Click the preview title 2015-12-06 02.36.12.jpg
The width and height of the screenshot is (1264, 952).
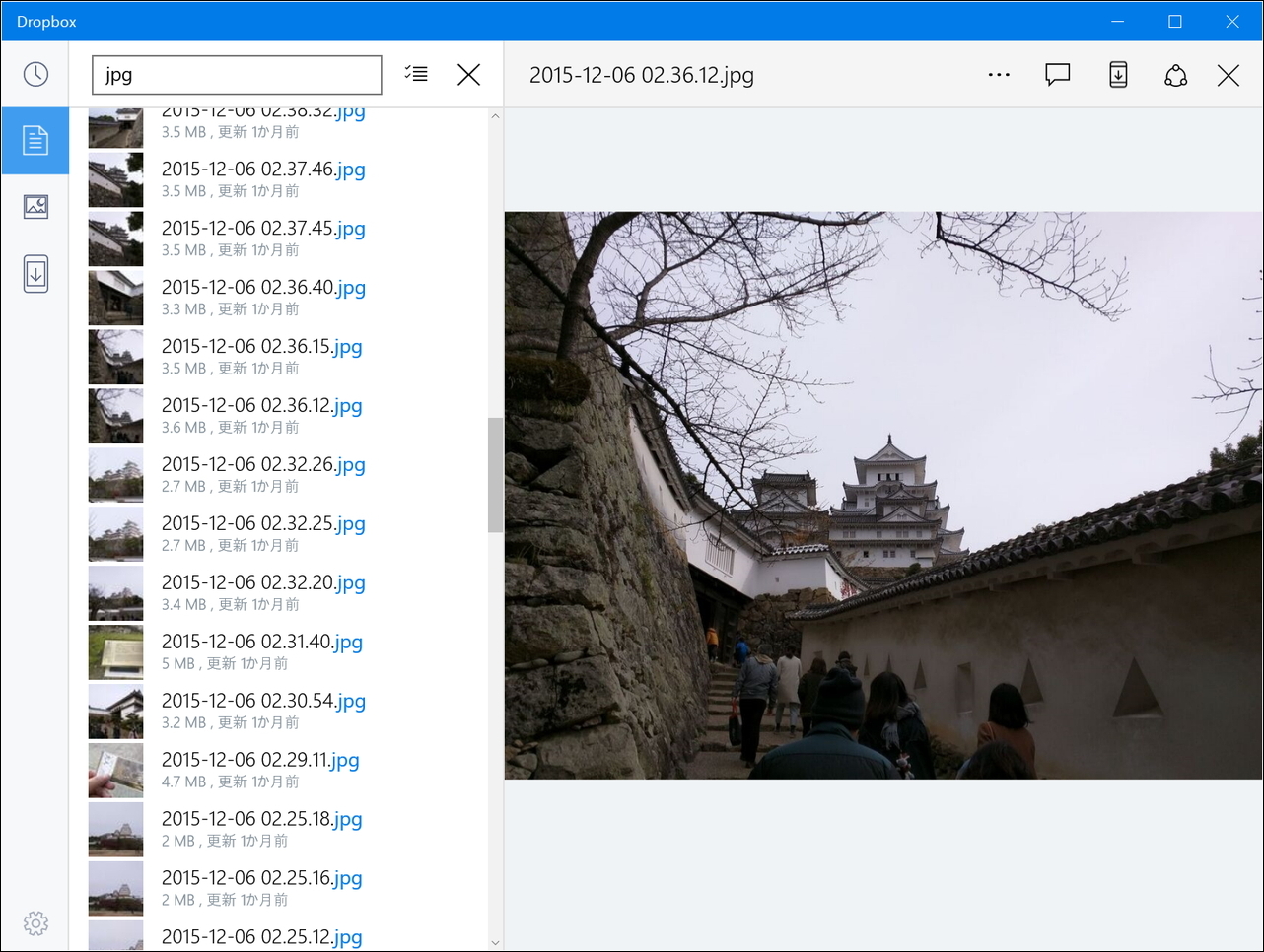pyautogui.click(x=642, y=76)
